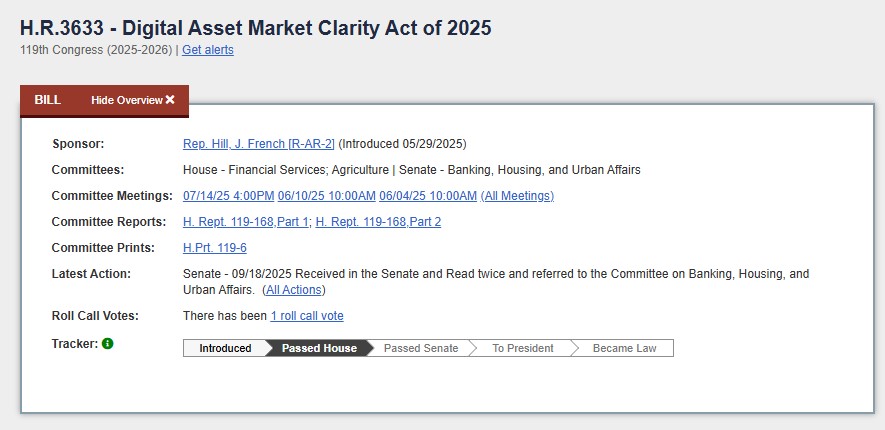Click the To President tracker stage
The image size is (885, 430).
point(520,348)
